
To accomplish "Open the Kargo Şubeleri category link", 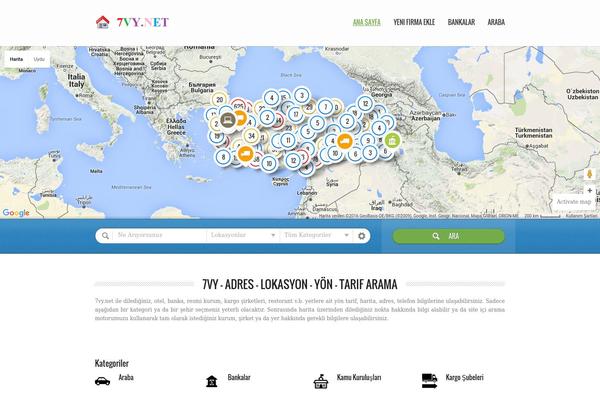I will (x=465, y=377).
